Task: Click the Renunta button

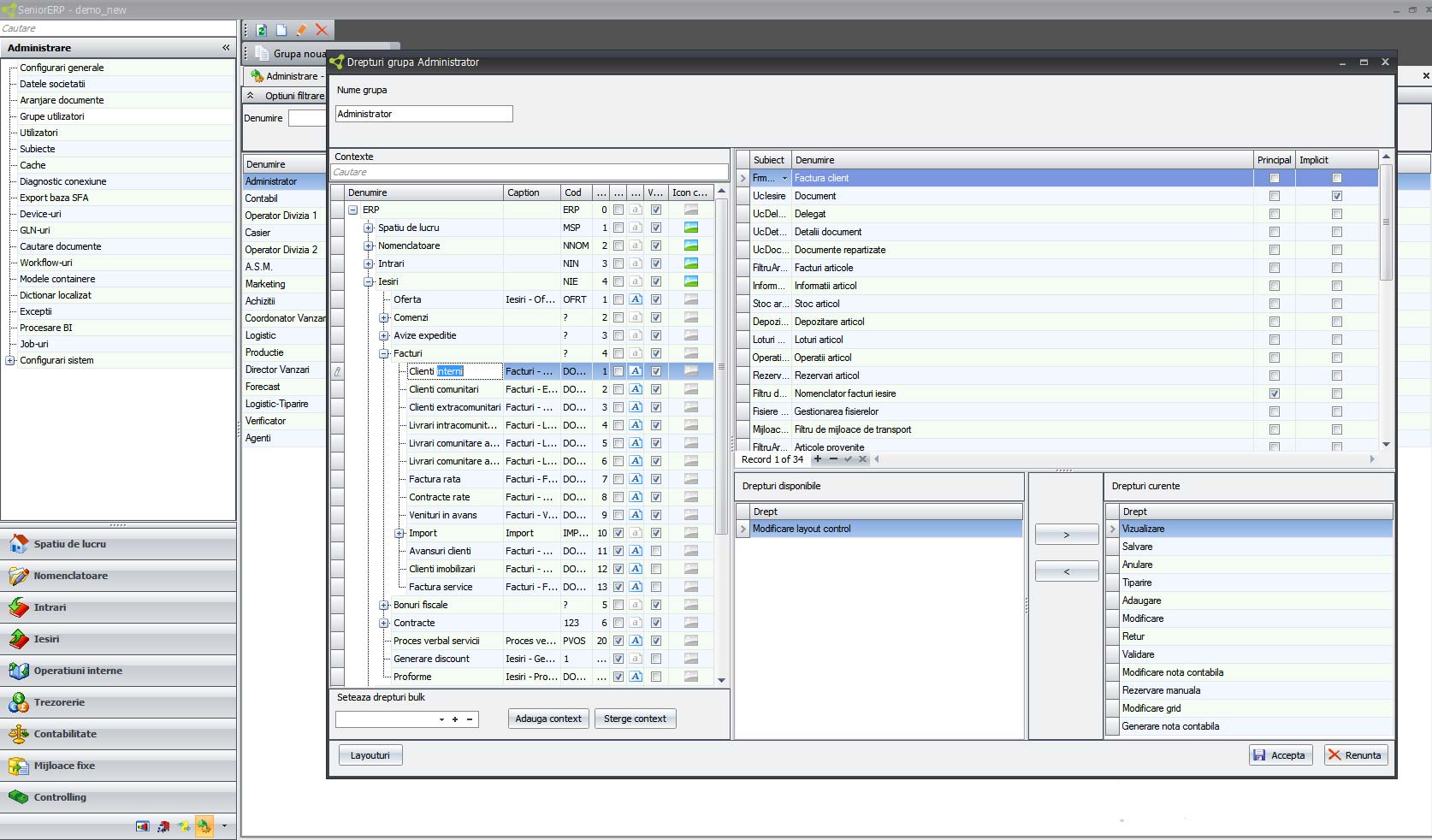Action: [x=1356, y=754]
